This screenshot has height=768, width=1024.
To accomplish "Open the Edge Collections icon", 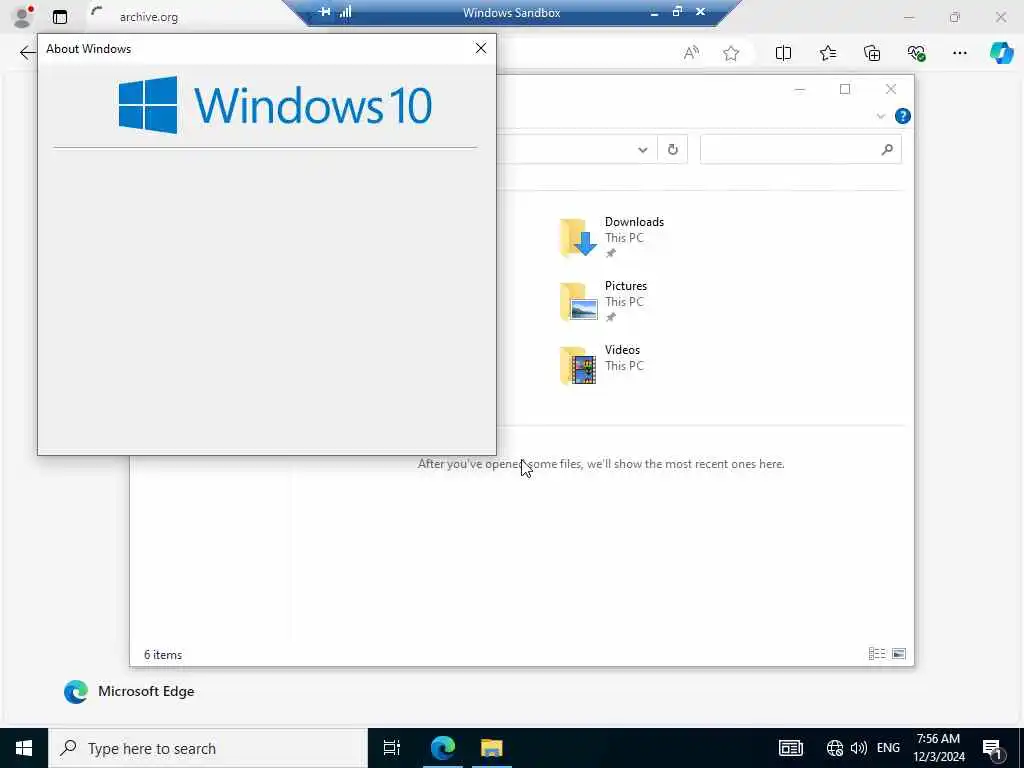I will [872, 53].
